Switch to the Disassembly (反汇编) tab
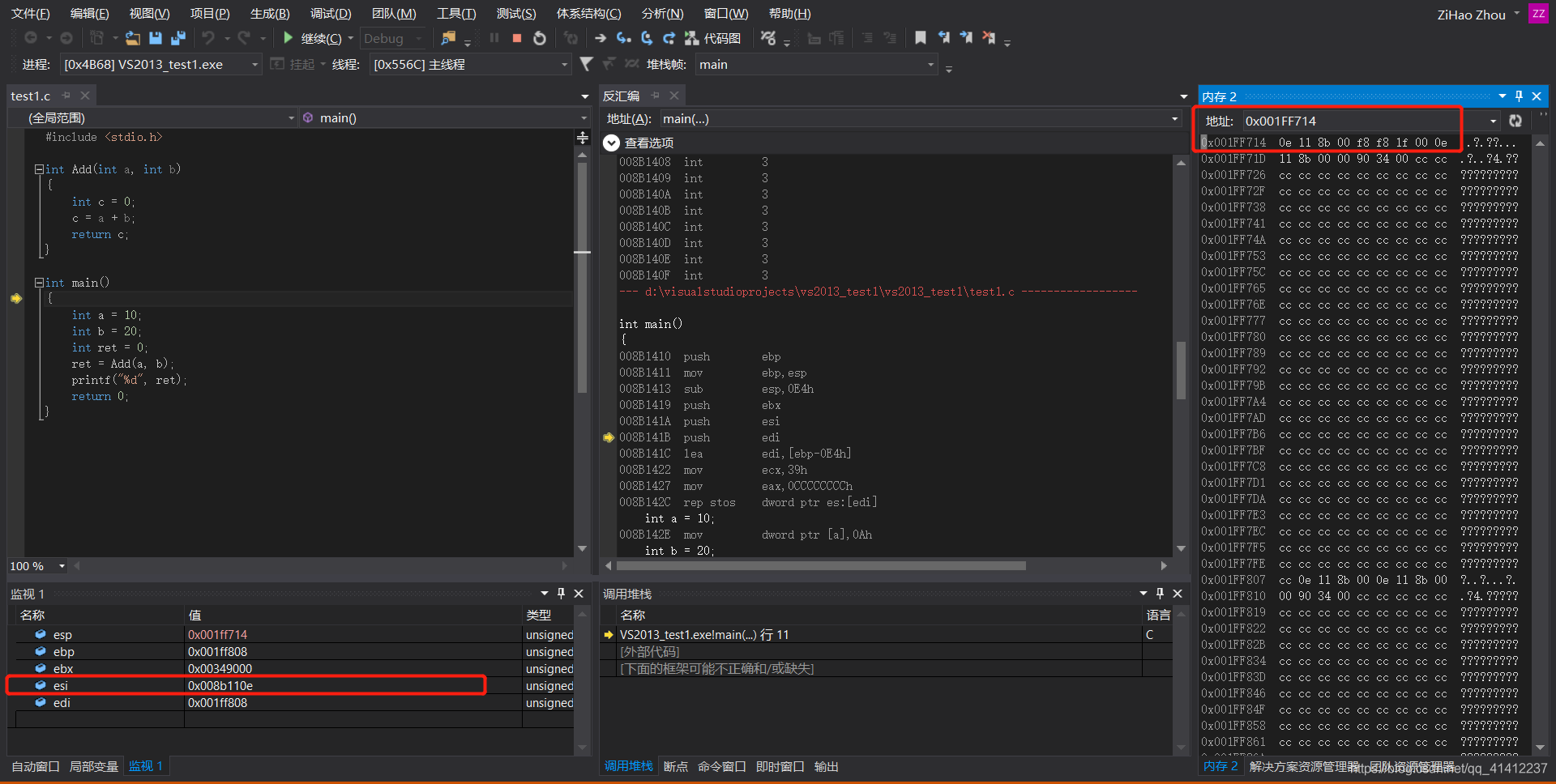The width and height of the screenshot is (1556, 784). point(621,96)
